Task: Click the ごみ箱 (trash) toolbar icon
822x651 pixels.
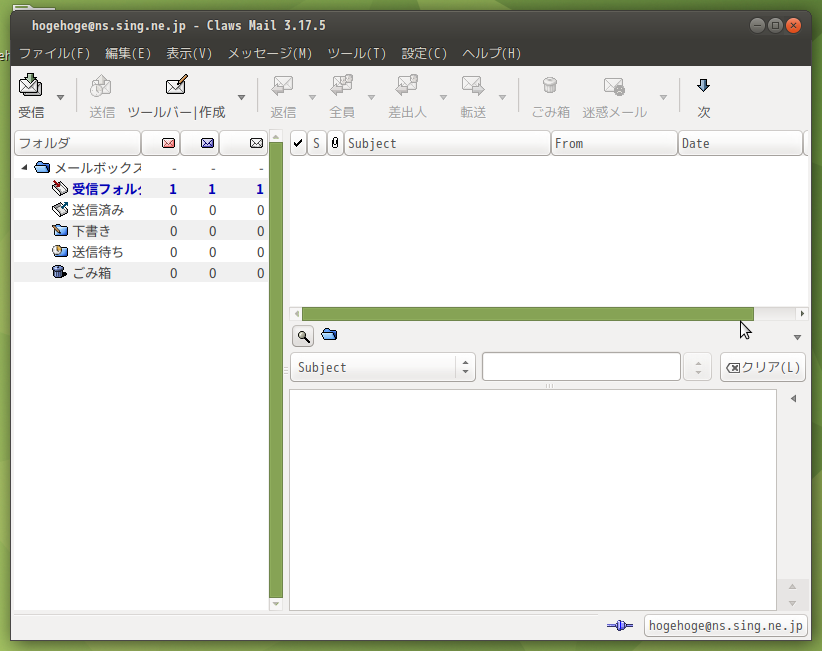Action: pos(550,85)
